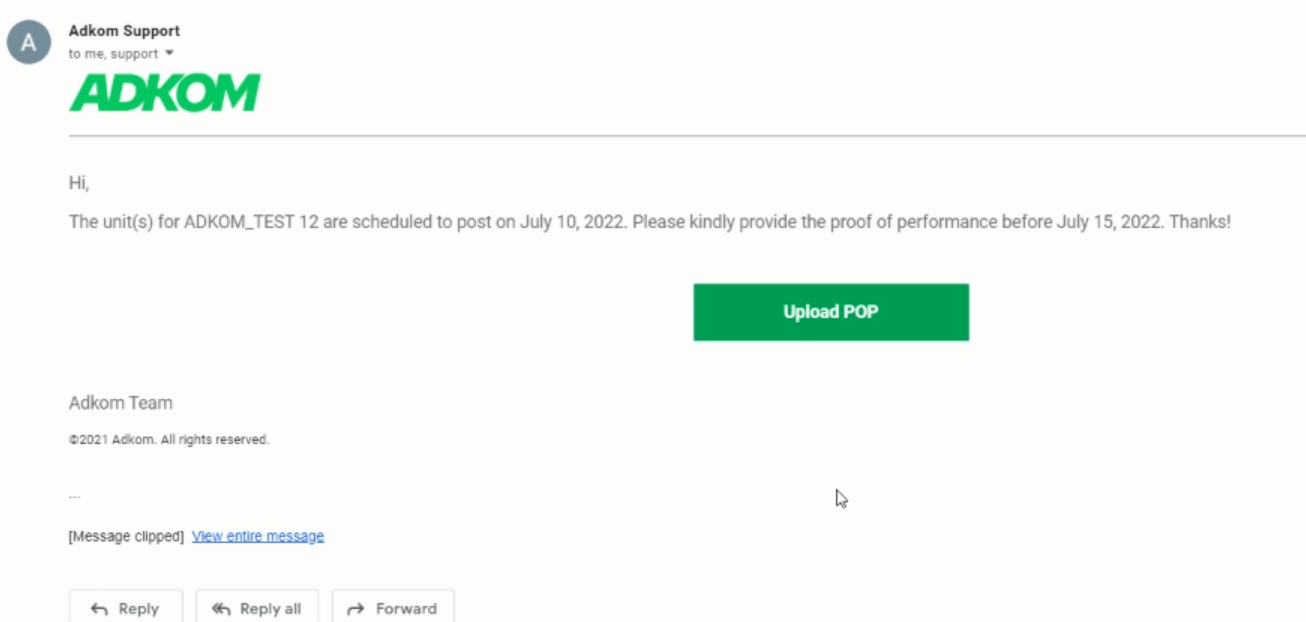Image resolution: width=1306 pixels, height=622 pixels.
Task: Click the Adkom Team signature text
Action: click(x=120, y=403)
